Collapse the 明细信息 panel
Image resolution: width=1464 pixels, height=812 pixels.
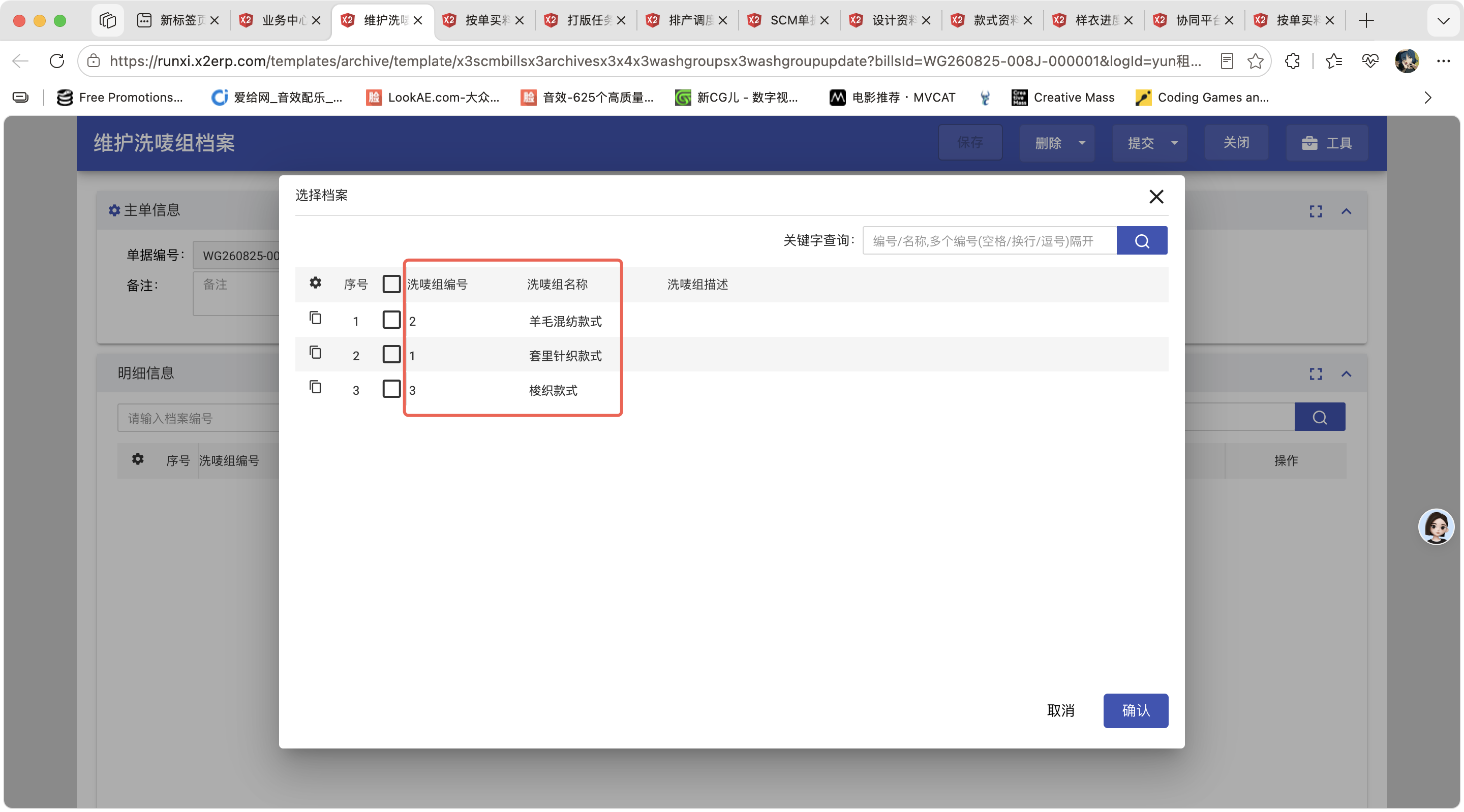1346,374
